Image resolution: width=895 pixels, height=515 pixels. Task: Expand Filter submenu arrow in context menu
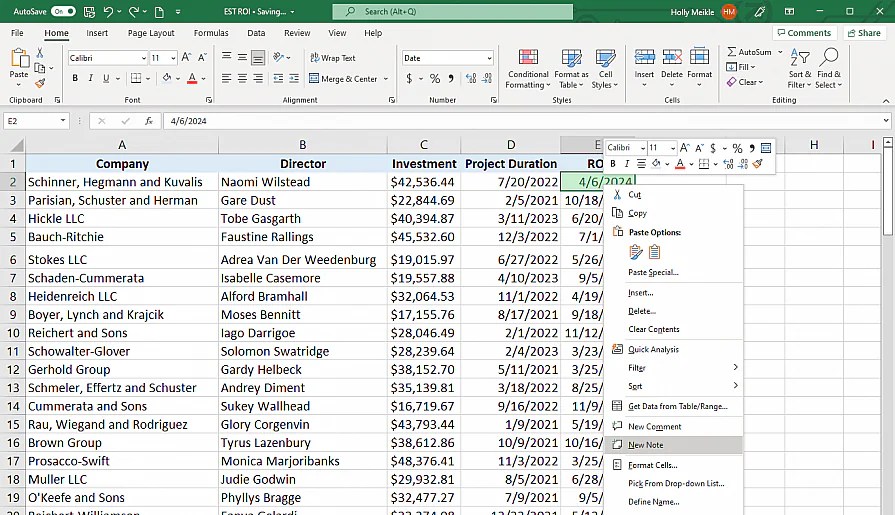tap(735, 367)
